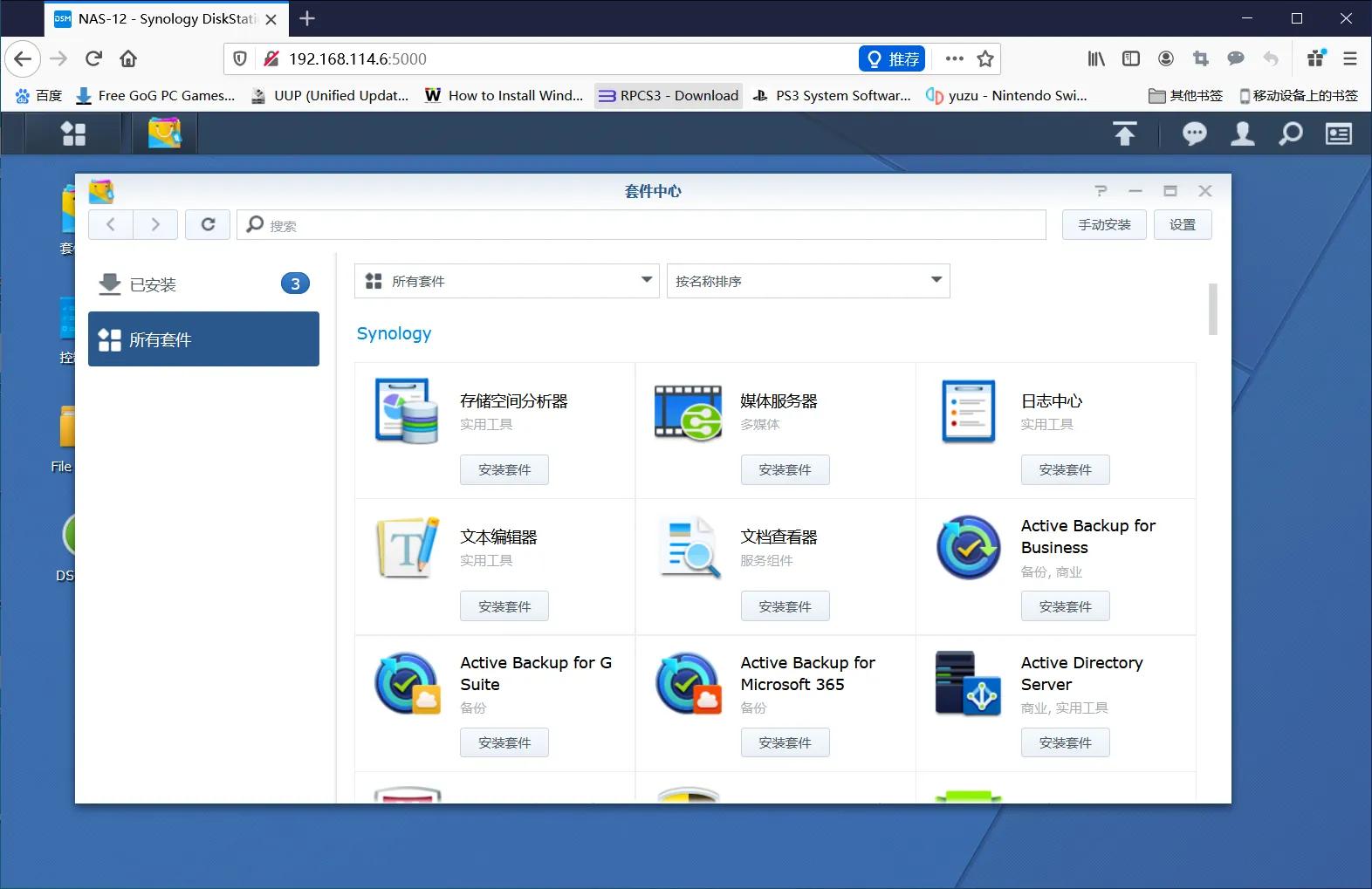The width and height of the screenshot is (1372, 889).
Task: Expand the 按名称排序 sort dropdown
Action: [x=808, y=281]
